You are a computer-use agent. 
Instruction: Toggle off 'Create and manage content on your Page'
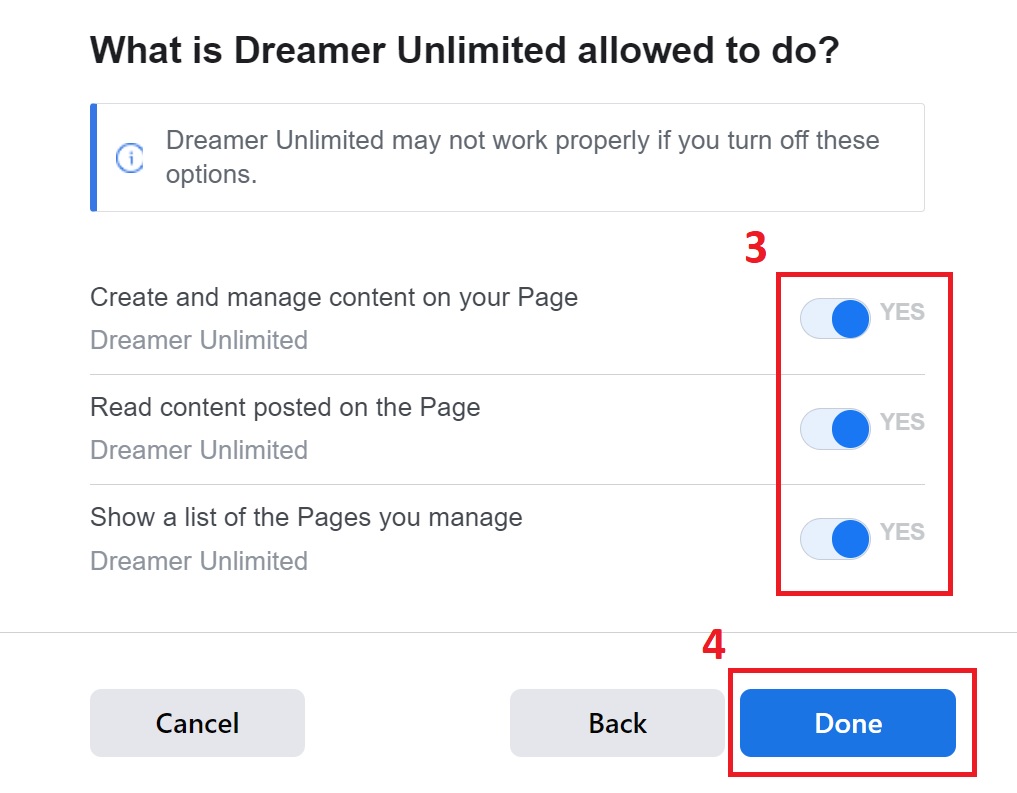835,318
